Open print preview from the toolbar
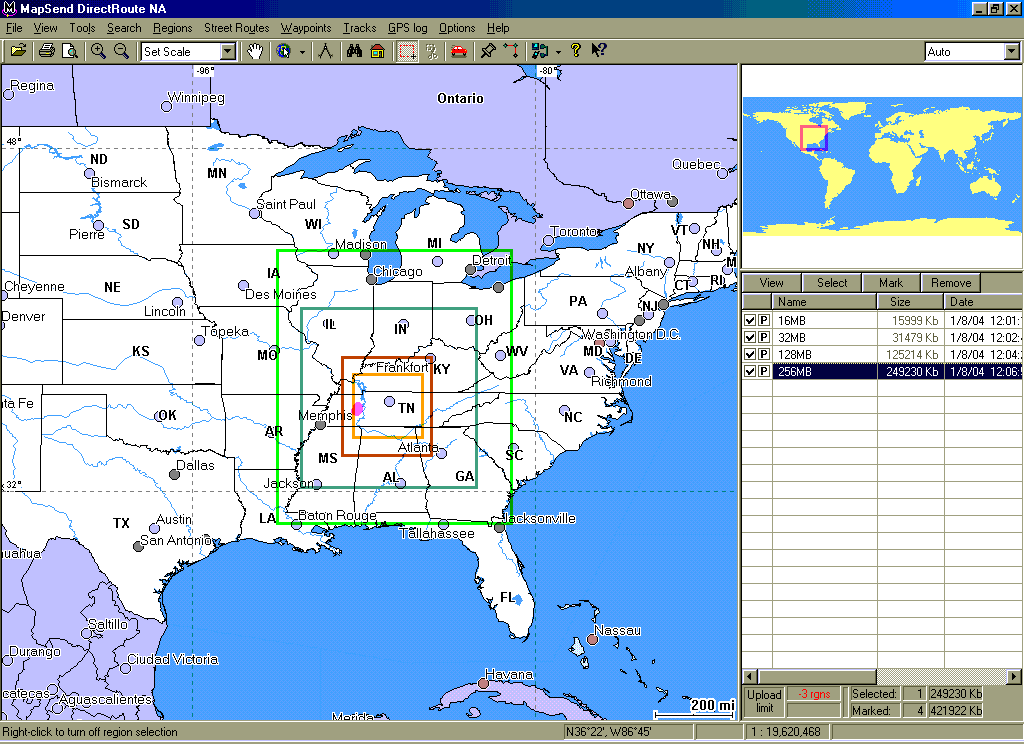The image size is (1024, 744). (69, 51)
